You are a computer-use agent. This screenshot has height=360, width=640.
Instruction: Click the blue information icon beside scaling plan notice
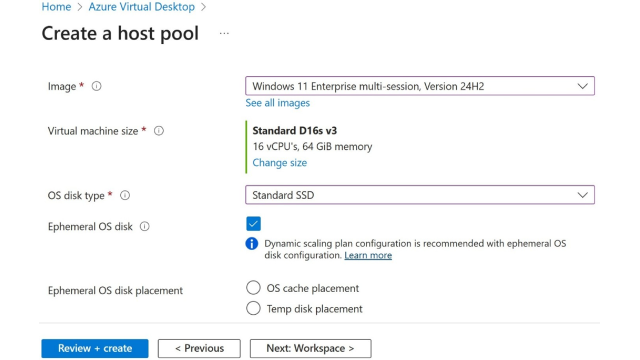pos(252,244)
